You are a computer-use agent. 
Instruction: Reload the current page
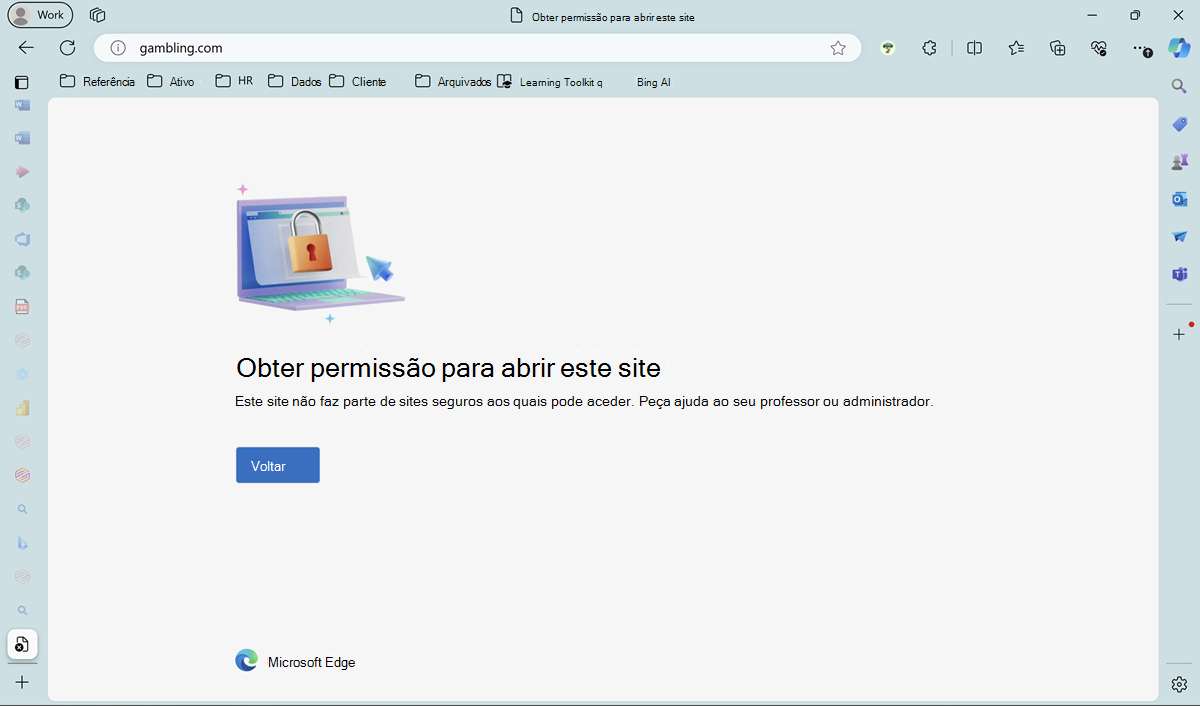pyautogui.click(x=67, y=47)
